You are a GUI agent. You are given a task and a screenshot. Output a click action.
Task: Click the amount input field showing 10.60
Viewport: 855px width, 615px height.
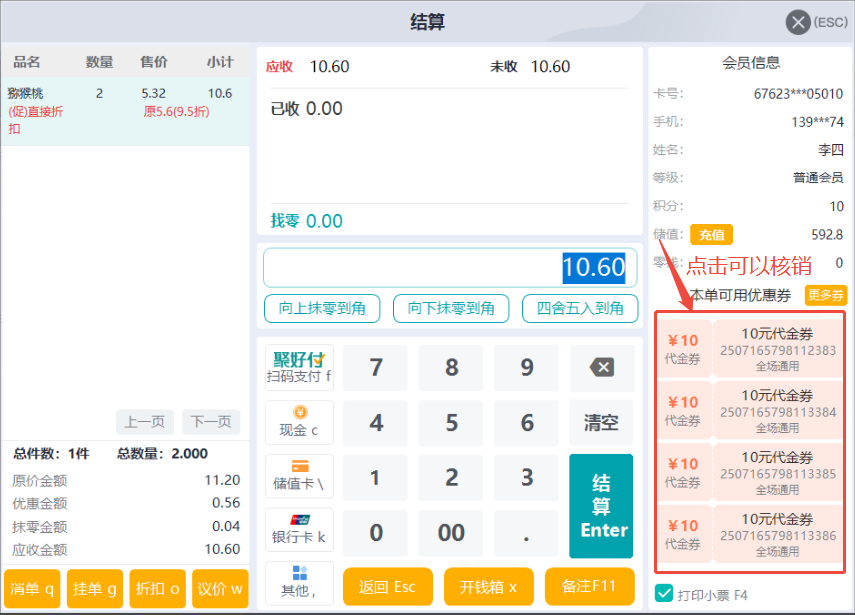450,267
